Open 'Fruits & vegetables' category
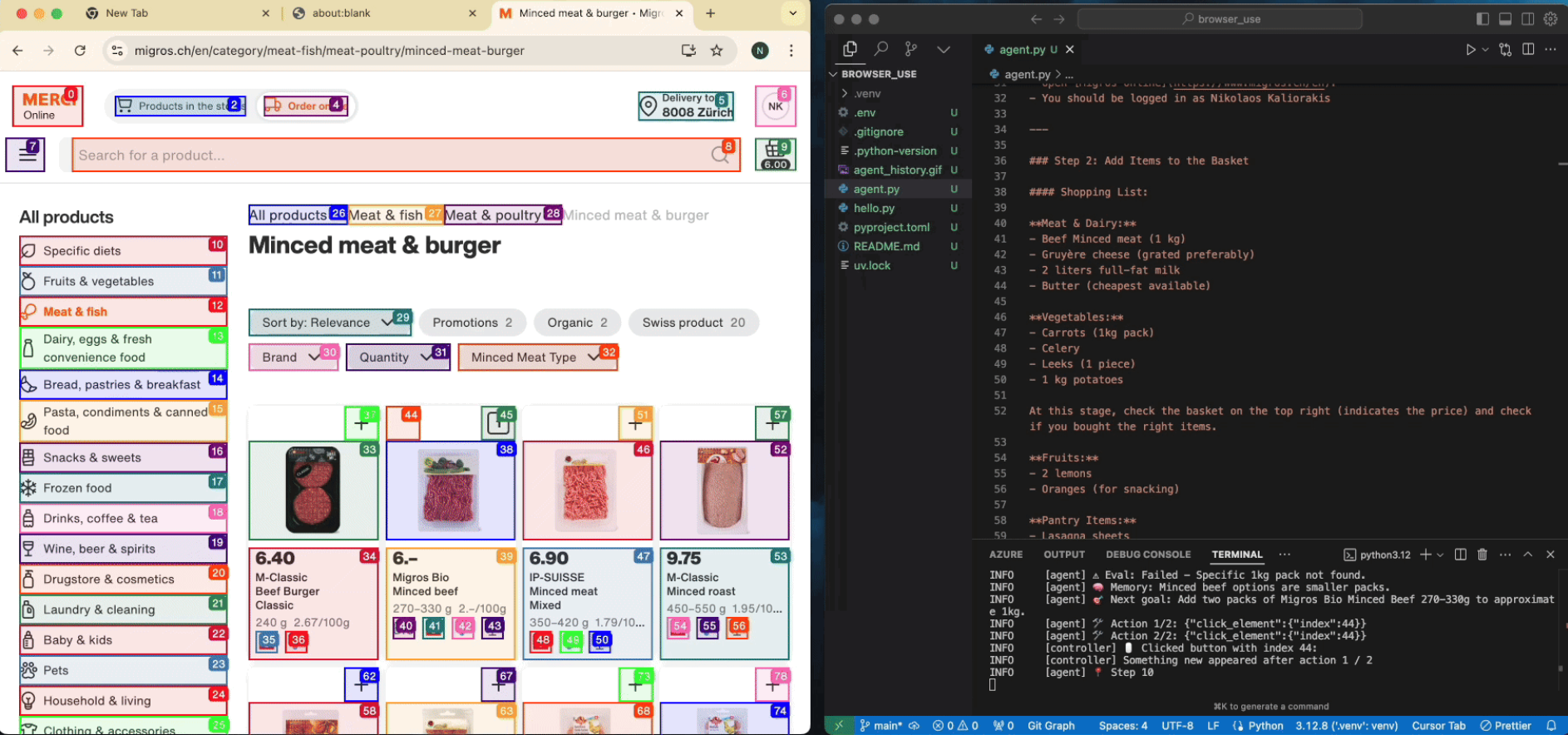This screenshot has height=735, width=1568. coord(123,281)
